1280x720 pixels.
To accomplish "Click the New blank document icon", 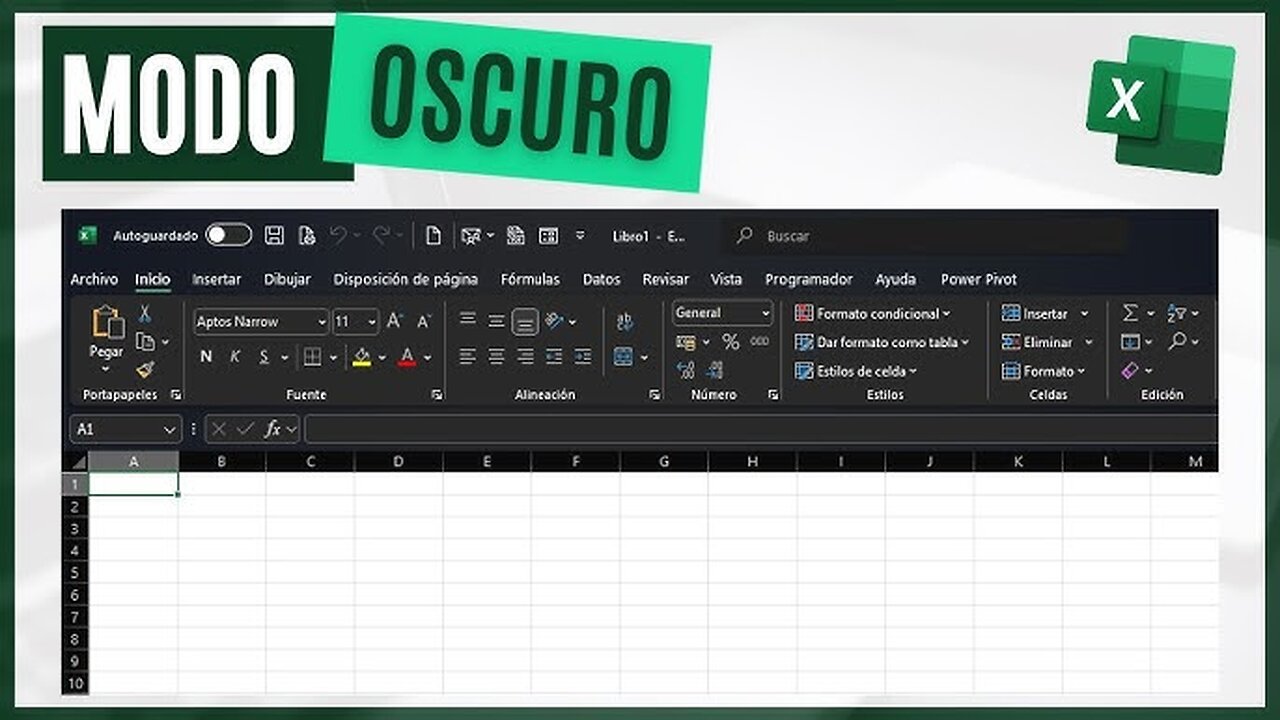I will pyautogui.click(x=433, y=235).
